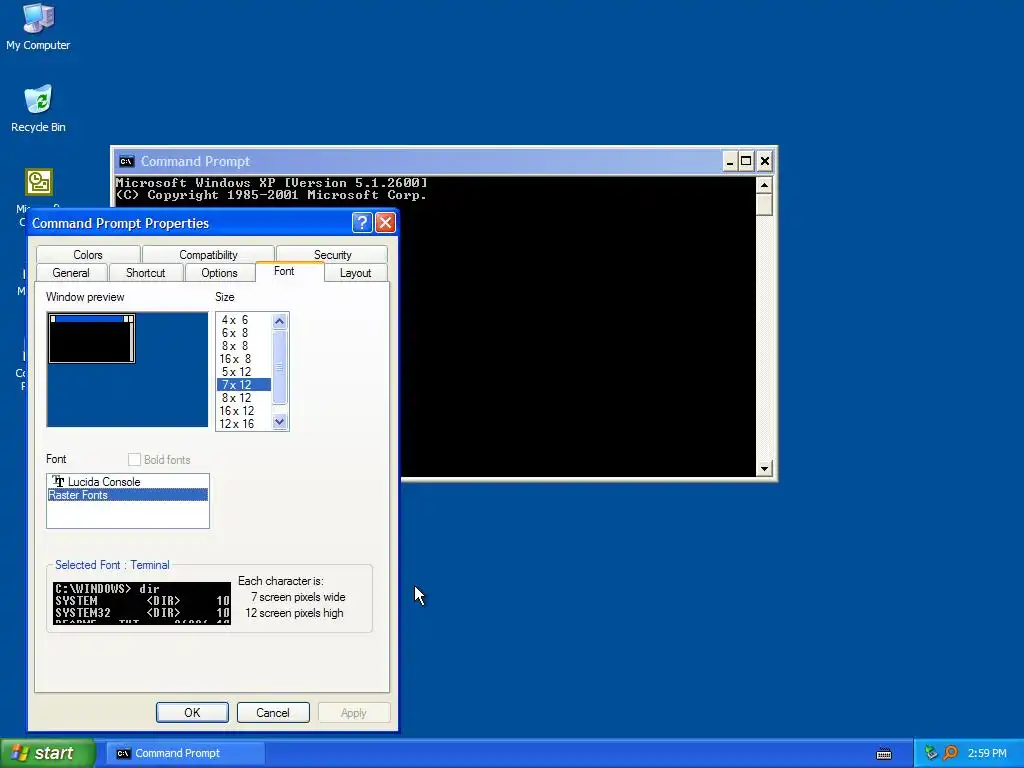
Task: Choose font size 12 x 16
Action: click(x=244, y=424)
